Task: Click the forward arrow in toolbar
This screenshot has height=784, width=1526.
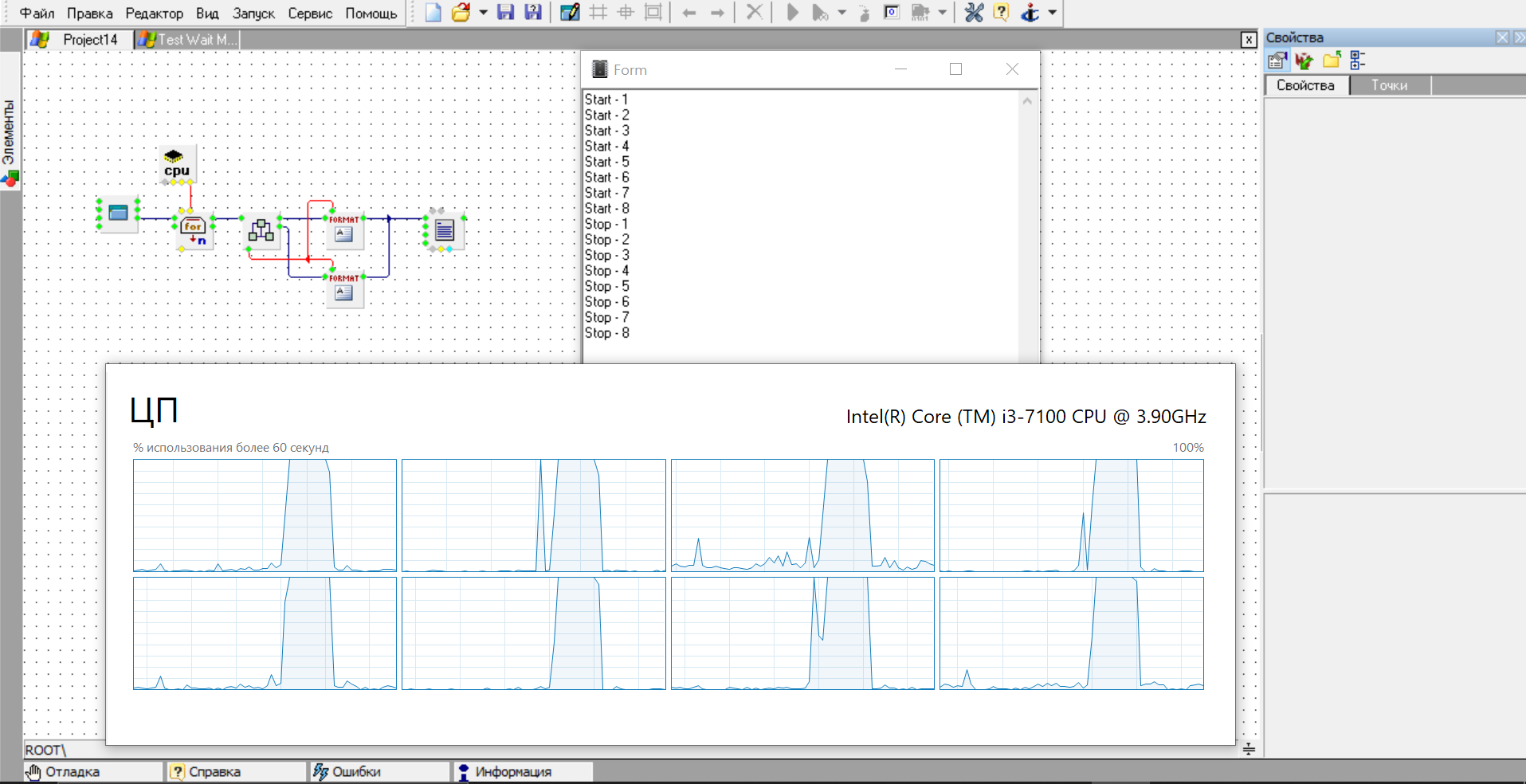Action: click(x=717, y=13)
